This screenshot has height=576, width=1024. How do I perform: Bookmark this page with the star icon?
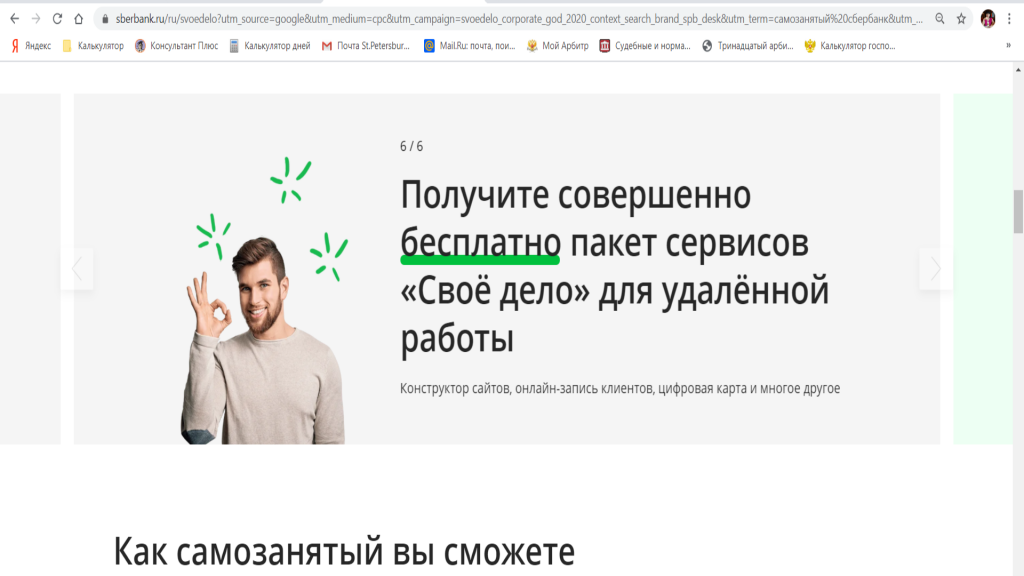click(961, 18)
